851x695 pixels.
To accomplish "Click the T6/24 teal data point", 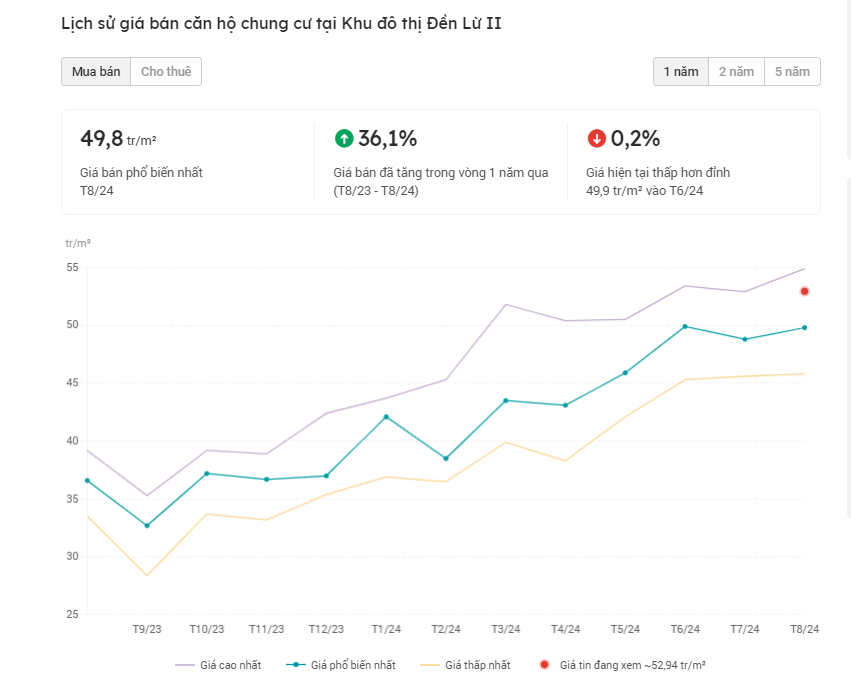I will [x=685, y=326].
